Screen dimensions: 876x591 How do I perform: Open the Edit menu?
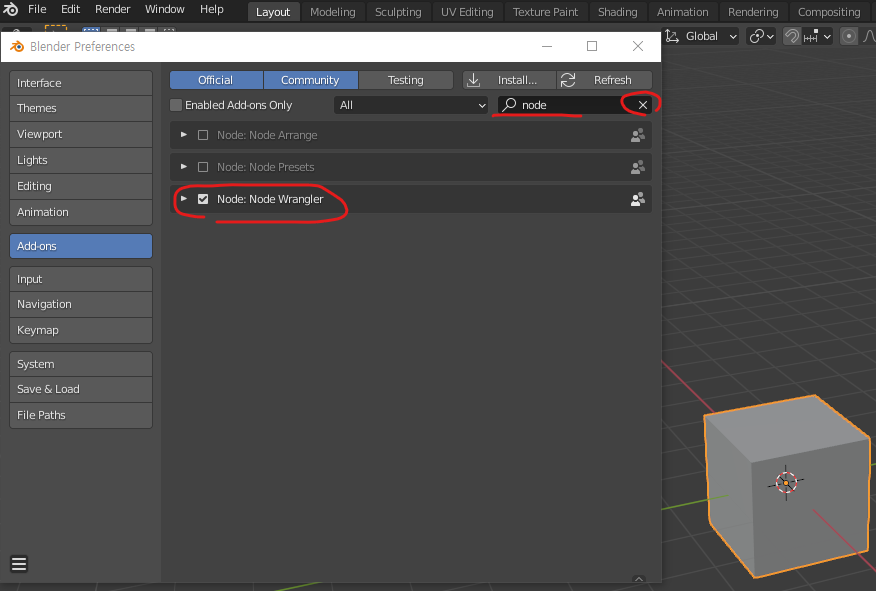point(70,9)
